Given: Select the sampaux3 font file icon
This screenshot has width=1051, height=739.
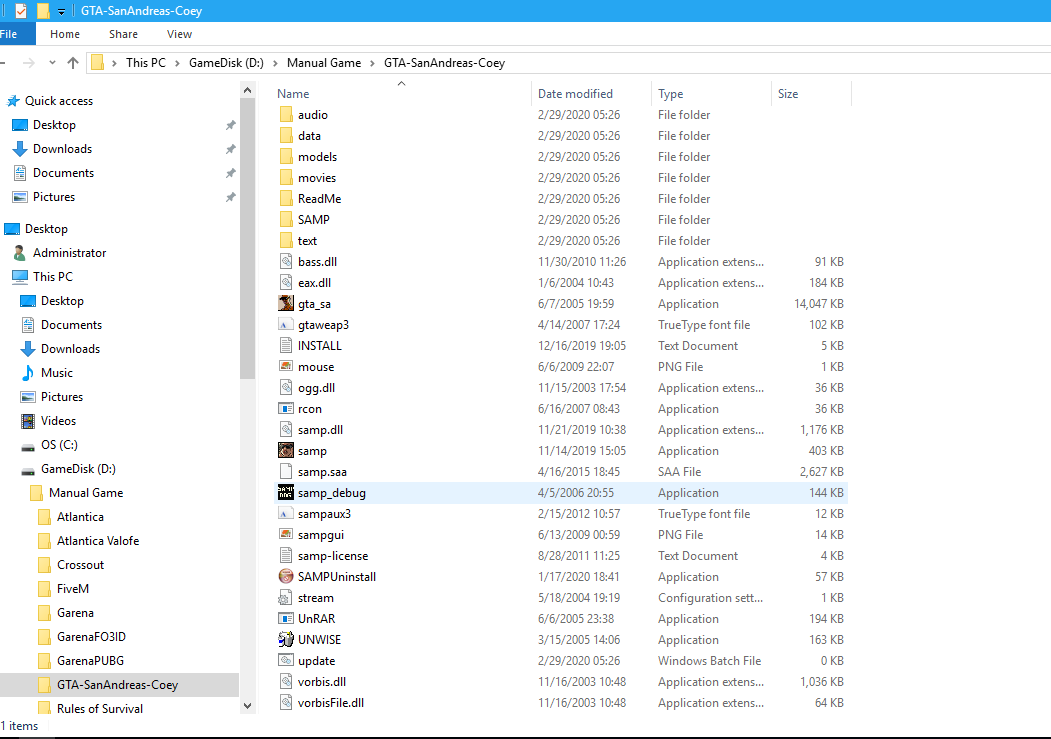Looking at the screenshot, I should pyautogui.click(x=286, y=513).
